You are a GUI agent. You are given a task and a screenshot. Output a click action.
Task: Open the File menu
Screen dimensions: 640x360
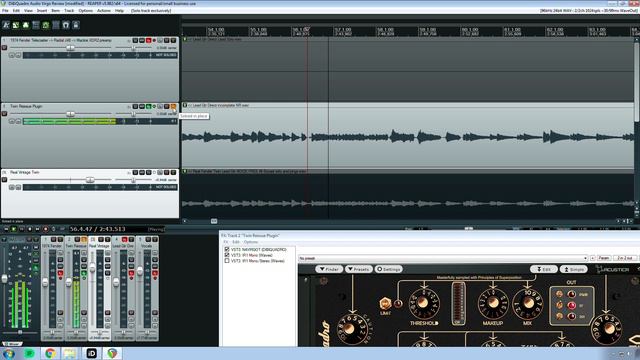click(x=5, y=11)
